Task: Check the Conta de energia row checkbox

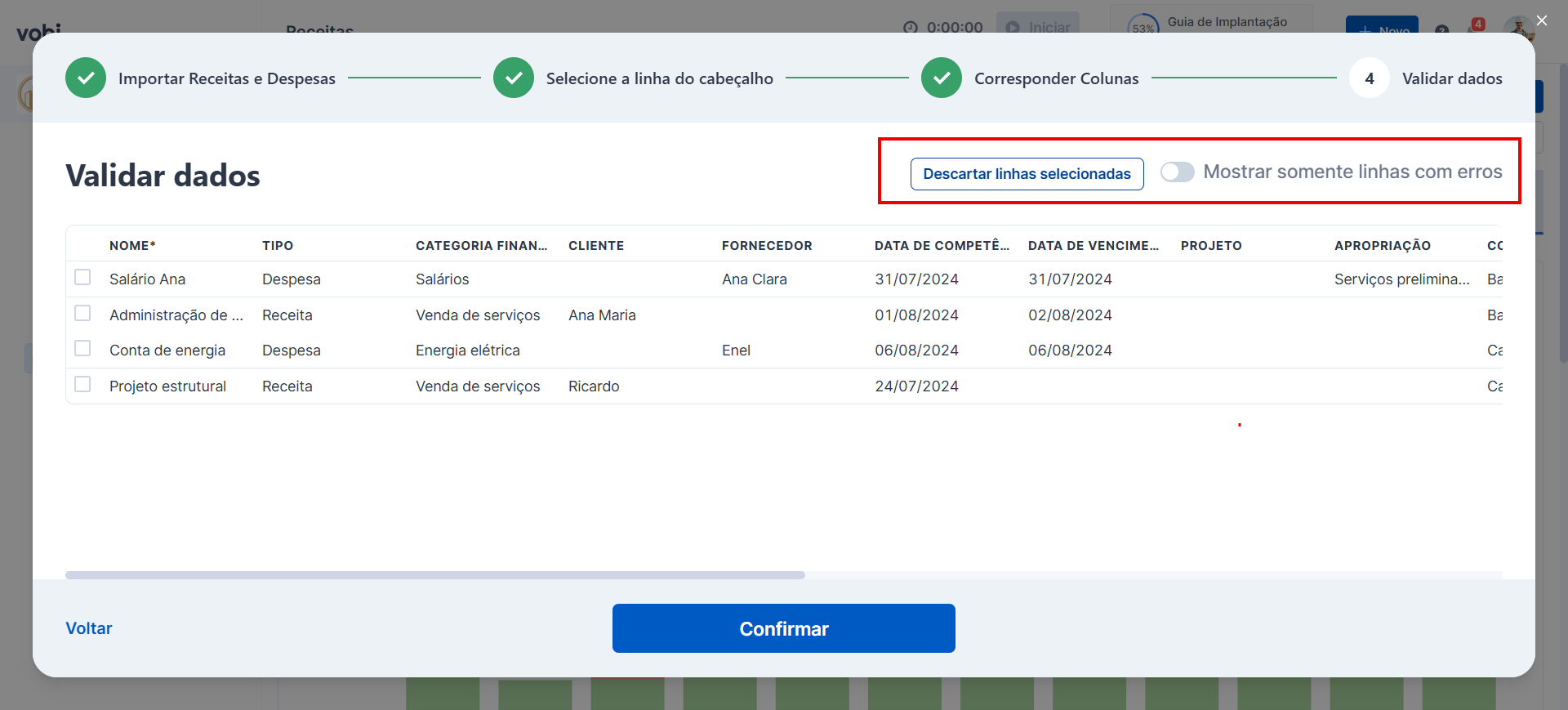Action: (x=82, y=349)
